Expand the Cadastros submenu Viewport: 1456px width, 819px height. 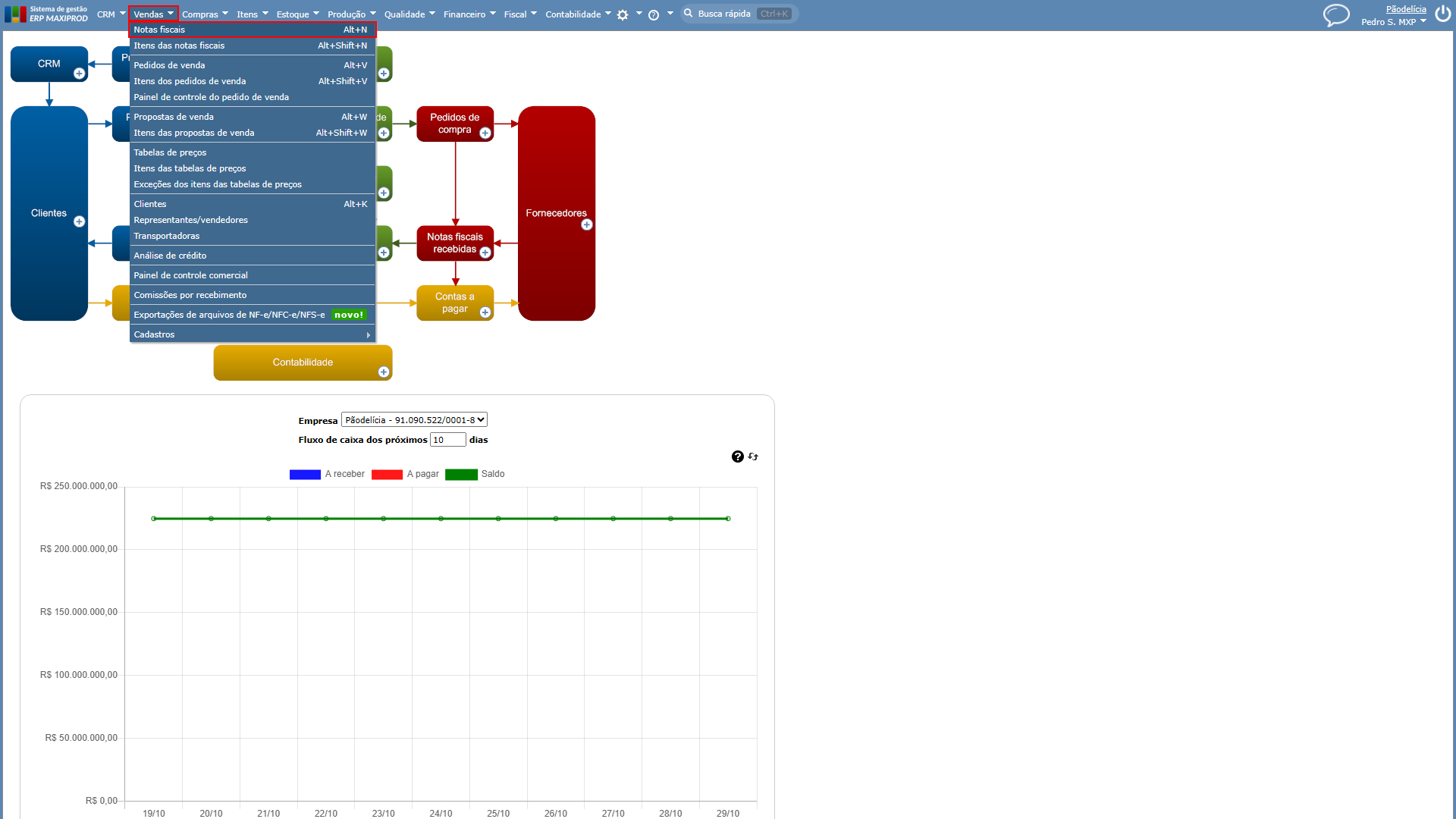(253, 334)
